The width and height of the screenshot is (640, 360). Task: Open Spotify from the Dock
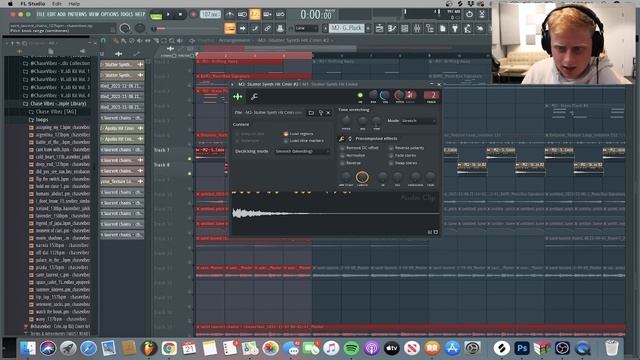click(351, 348)
